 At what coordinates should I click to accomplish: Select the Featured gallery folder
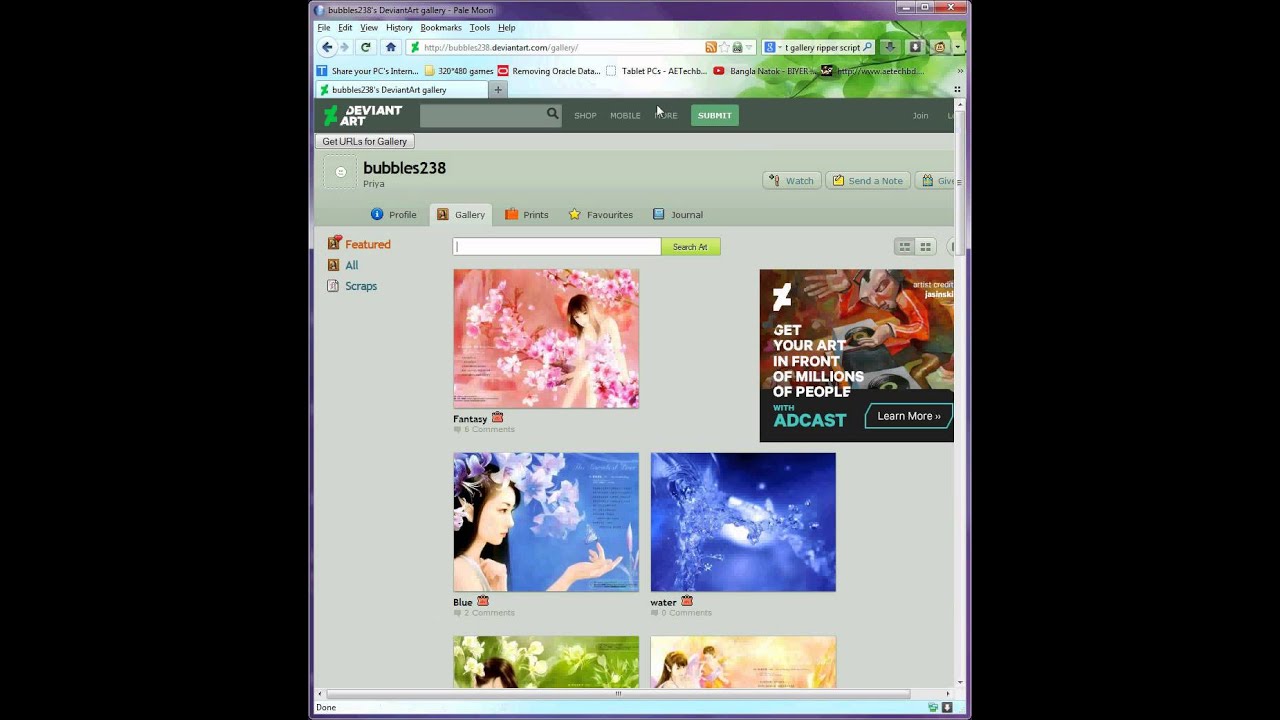(359, 244)
